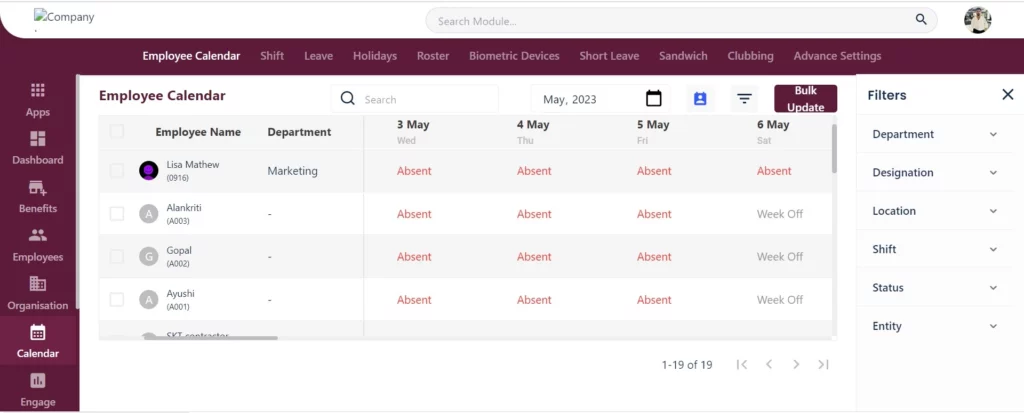
Task: Click the Department column header
Action: pyautogui.click(x=299, y=132)
